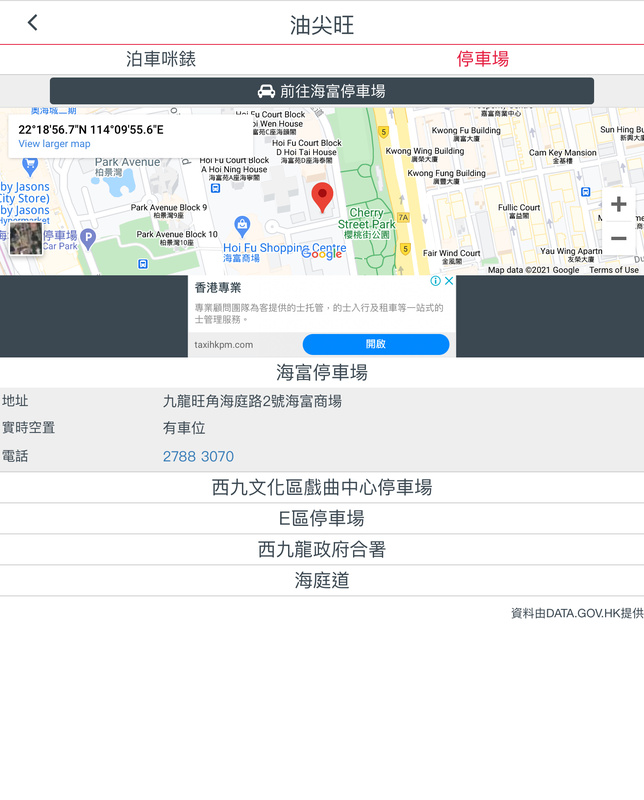
Task: Open the map Terms of Use link
Action: (x=614, y=270)
